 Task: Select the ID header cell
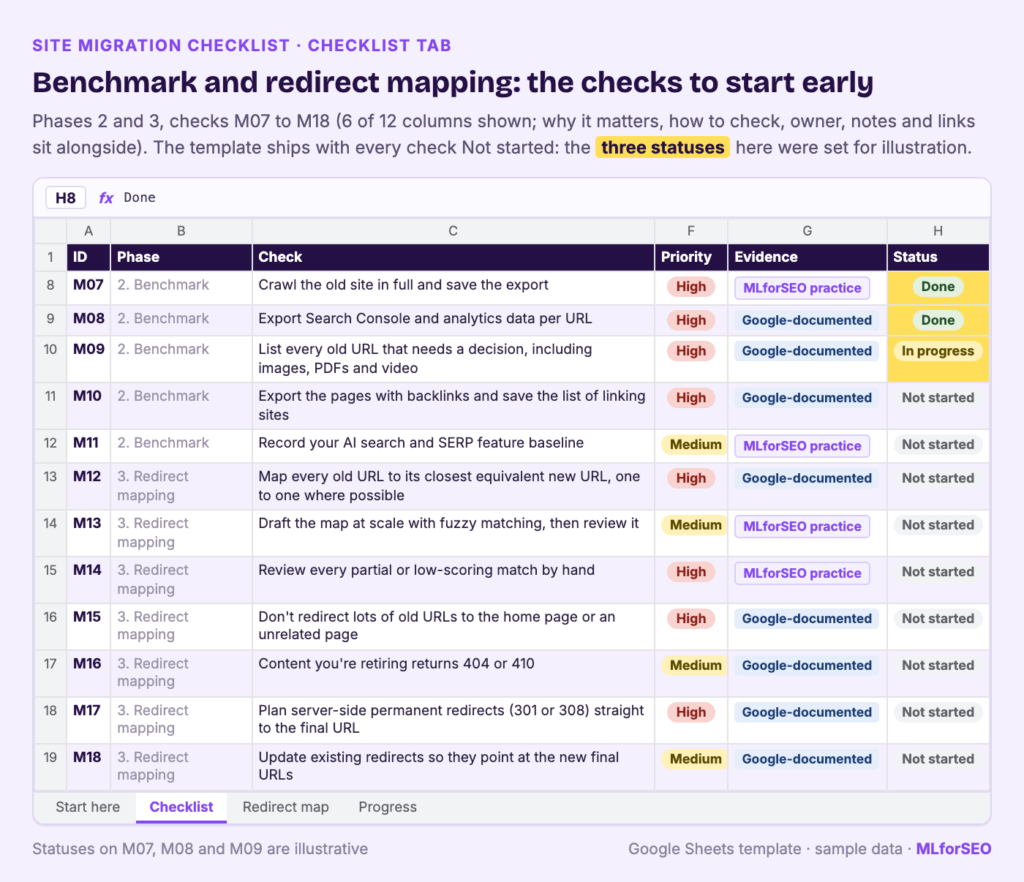point(88,257)
